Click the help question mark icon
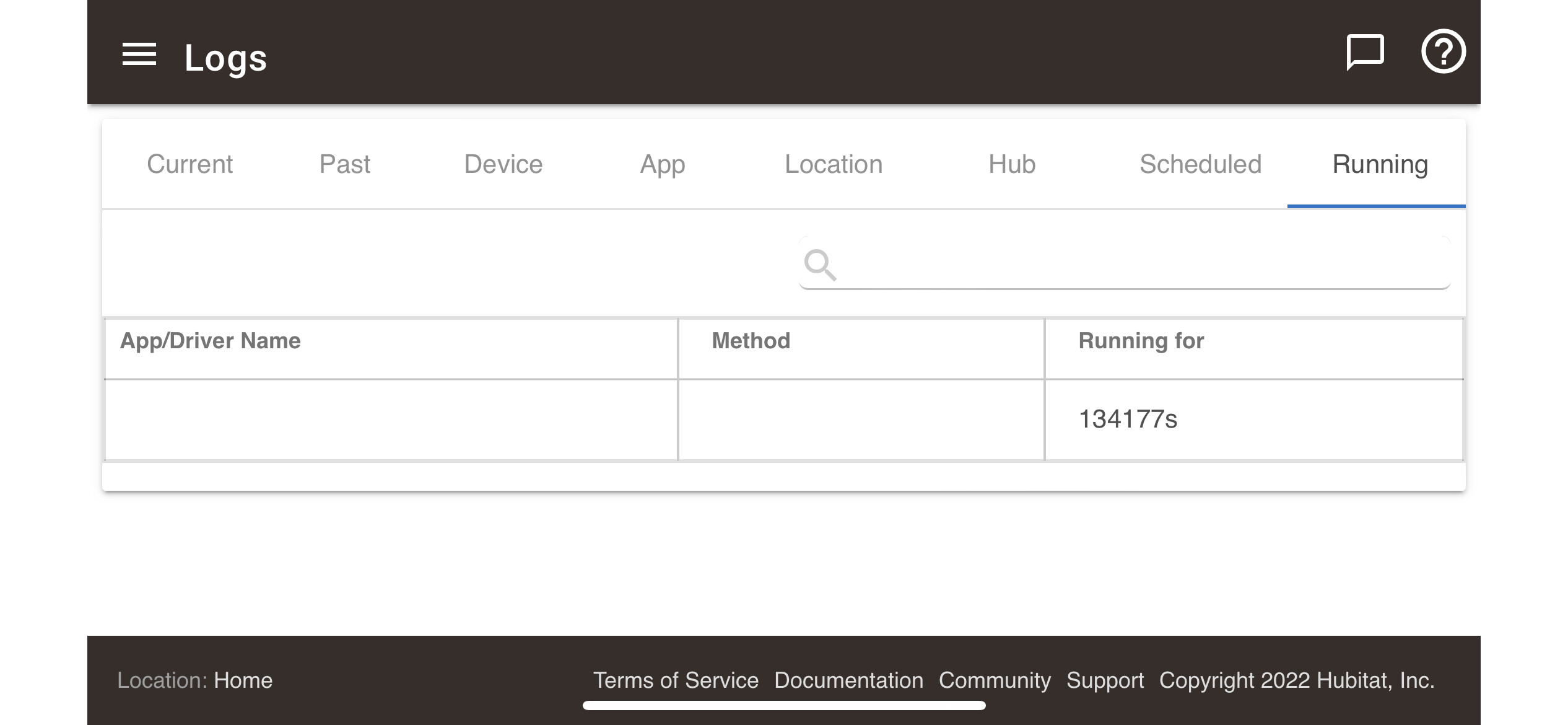The image size is (1568, 725). click(x=1443, y=51)
